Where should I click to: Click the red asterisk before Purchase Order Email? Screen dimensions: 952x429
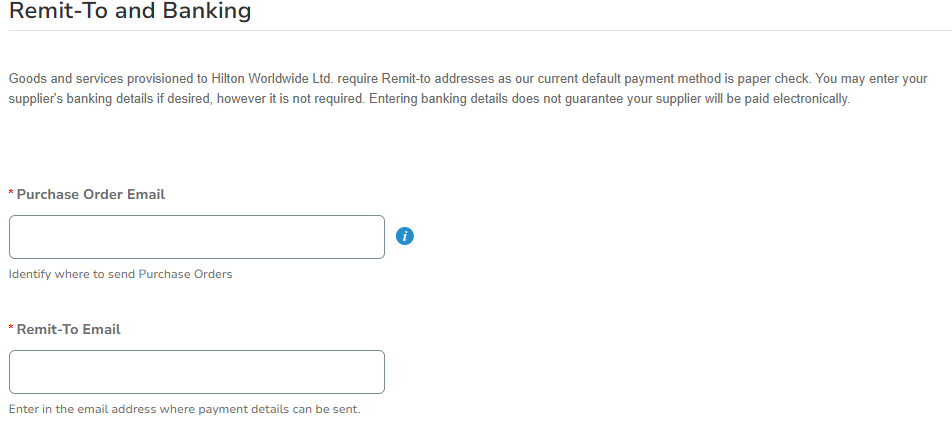coord(11,194)
